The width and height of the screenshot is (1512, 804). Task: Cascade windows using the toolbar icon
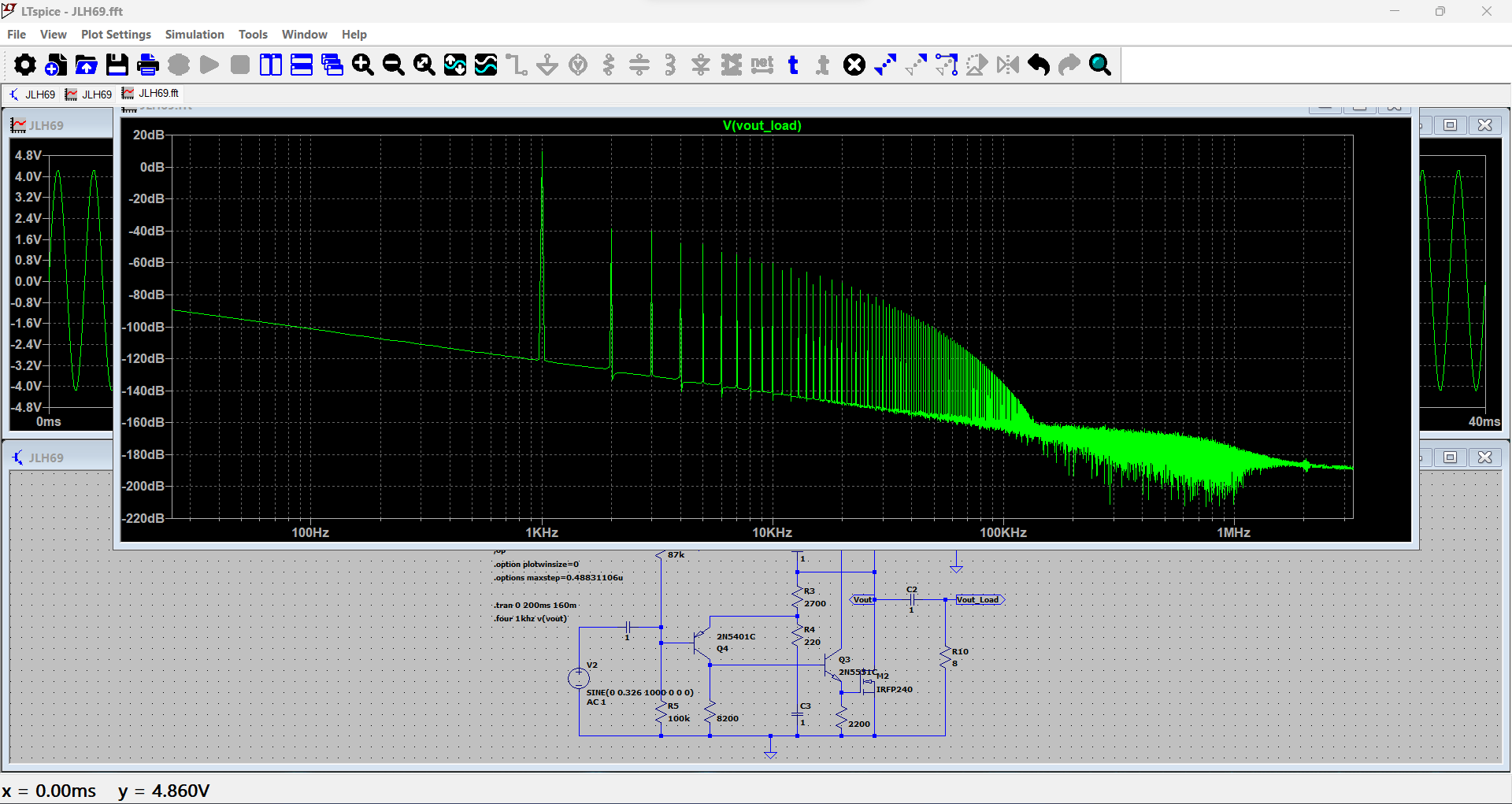tap(332, 65)
